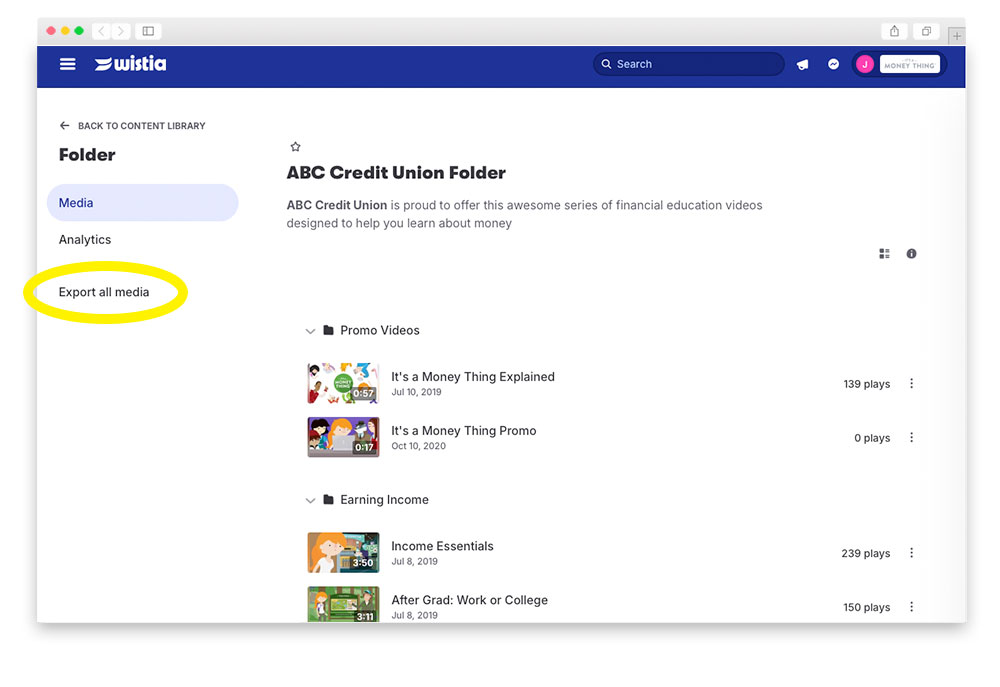Collapse the Promo Videos section
1000x687 pixels.
(x=310, y=331)
